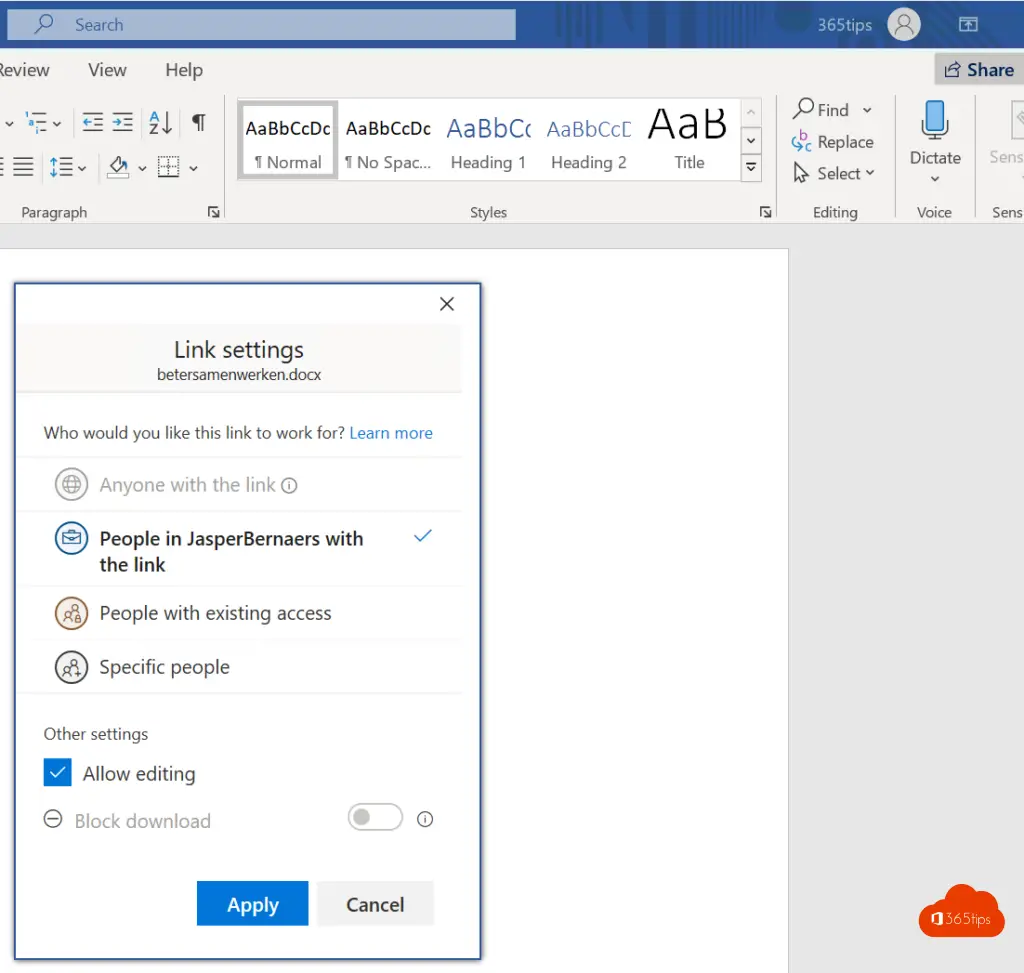Viewport: 1024px width, 973px height.
Task: Click the 365tips account name
Action: coord(844,25)
